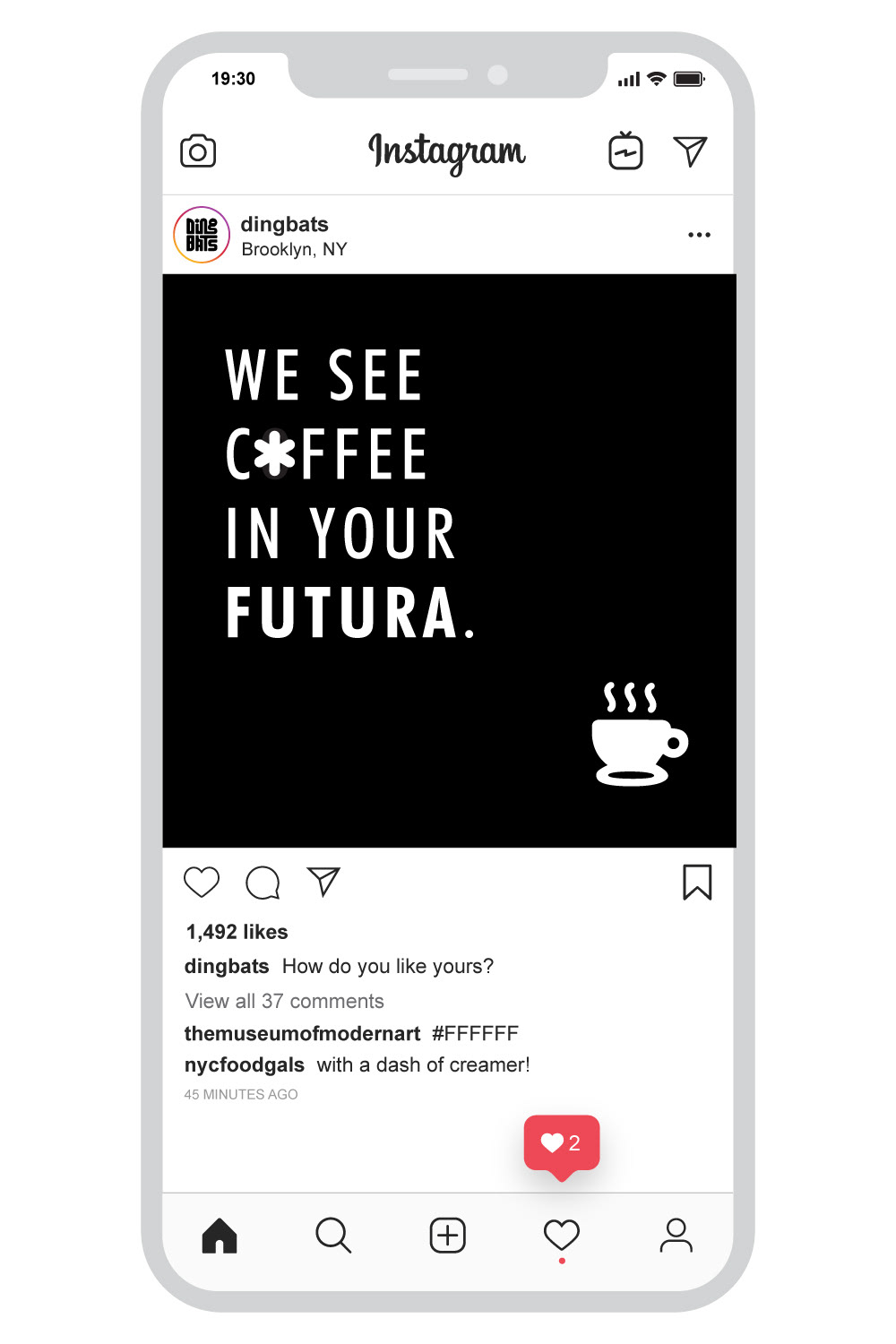Open comments via speech bubble icon

(x=263, y=883)
